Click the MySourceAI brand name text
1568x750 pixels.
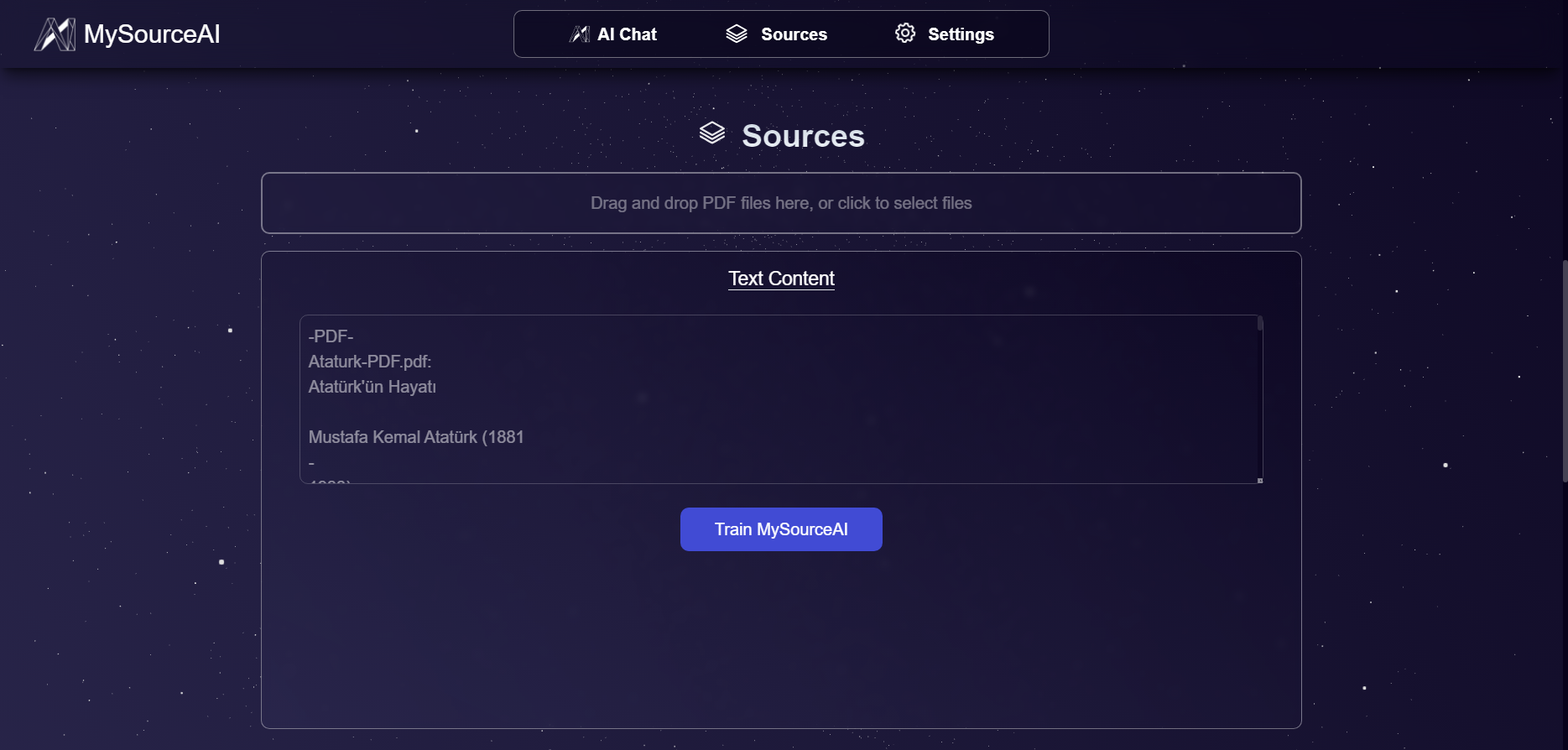[152, 34]
